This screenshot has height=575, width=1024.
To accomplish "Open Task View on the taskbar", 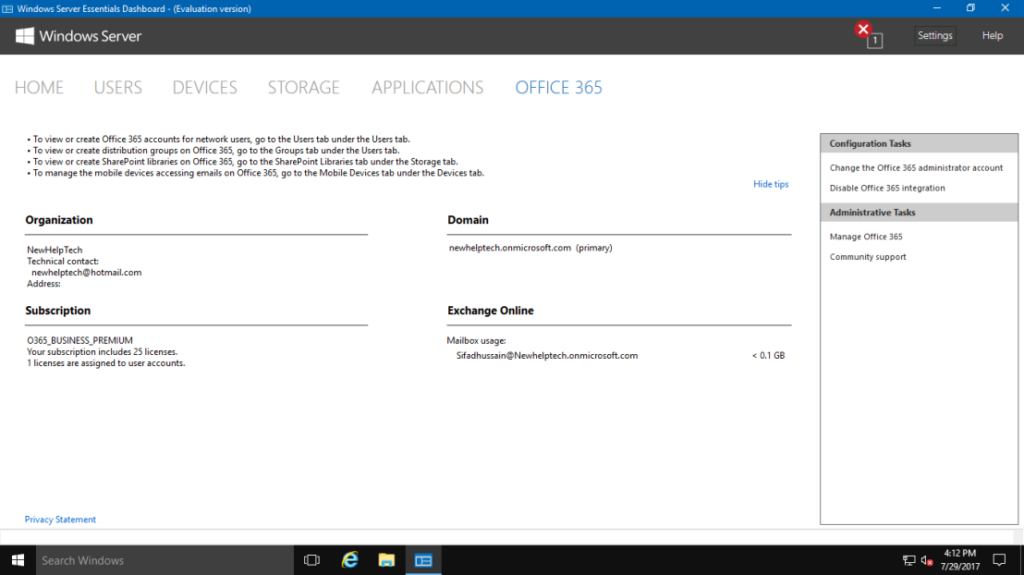I will [x=312, y=560].
